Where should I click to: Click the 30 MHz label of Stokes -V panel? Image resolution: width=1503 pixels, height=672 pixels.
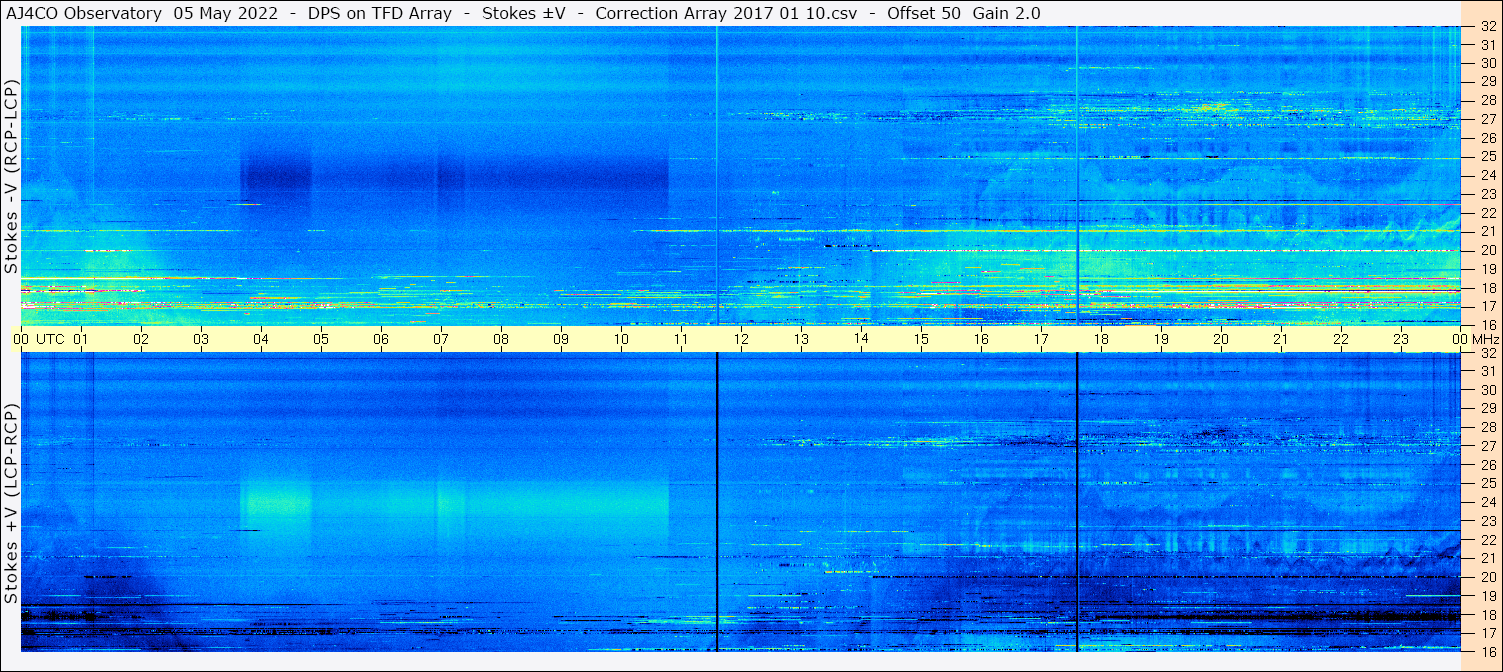1488,63
